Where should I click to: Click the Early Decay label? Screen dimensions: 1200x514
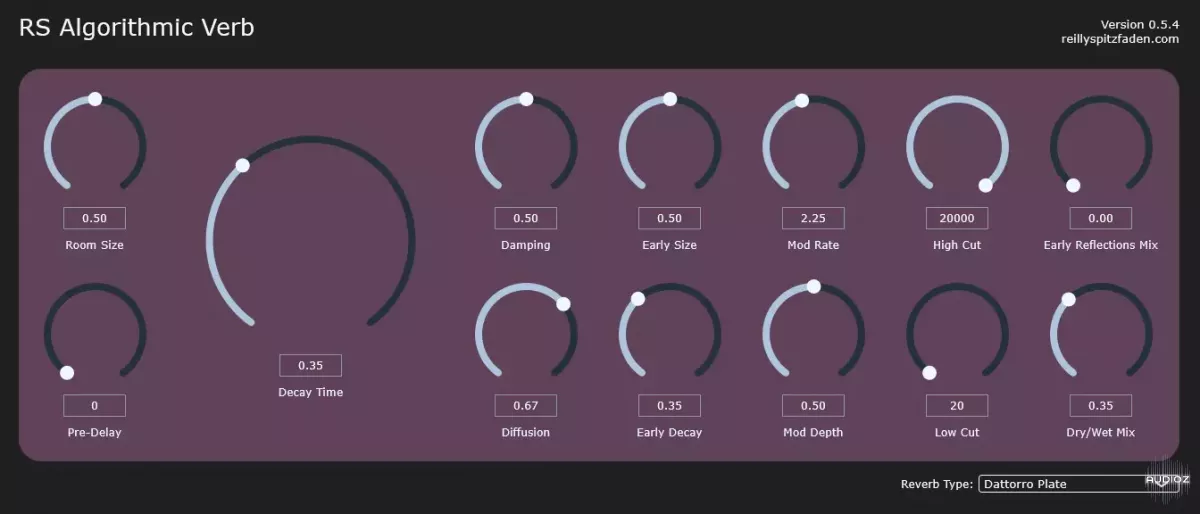669,433
